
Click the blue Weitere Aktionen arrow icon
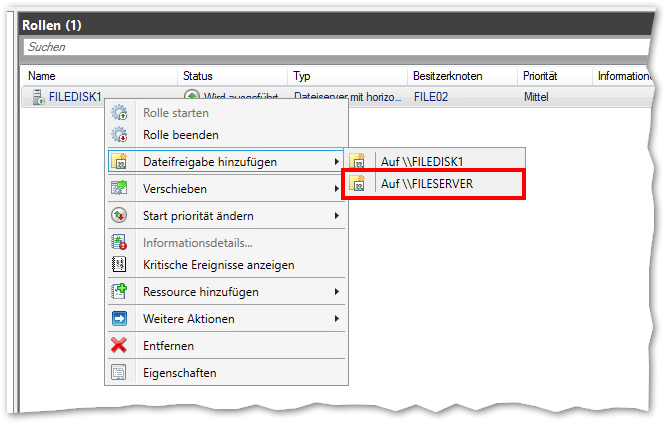point(120,319)
